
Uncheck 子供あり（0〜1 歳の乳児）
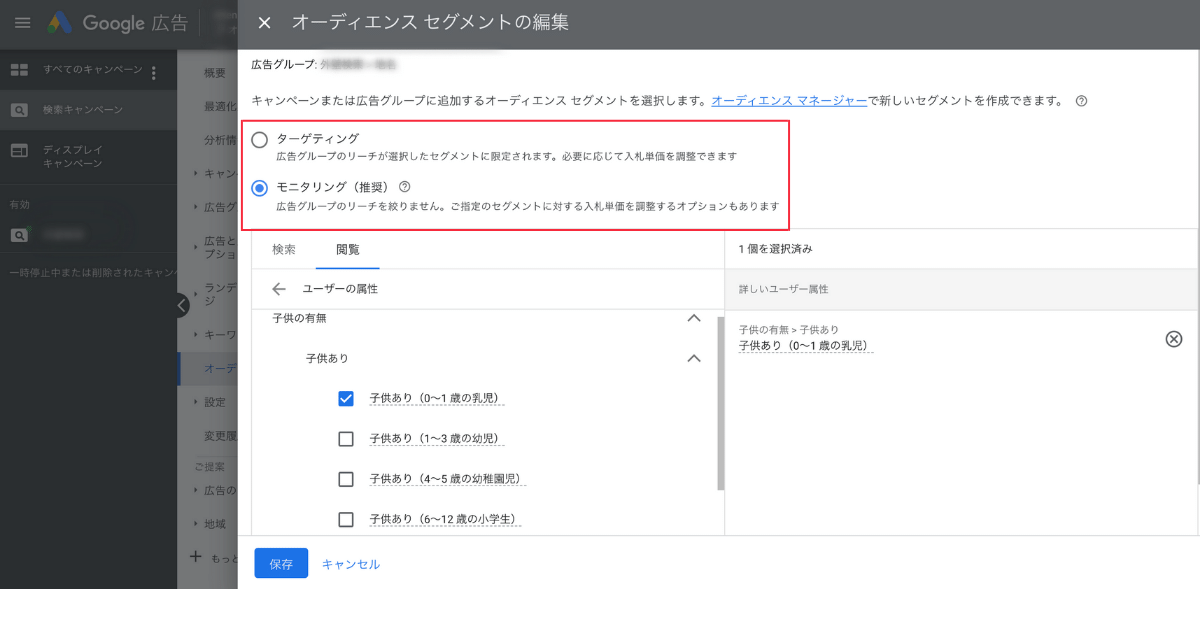click(x=346, y=398)
